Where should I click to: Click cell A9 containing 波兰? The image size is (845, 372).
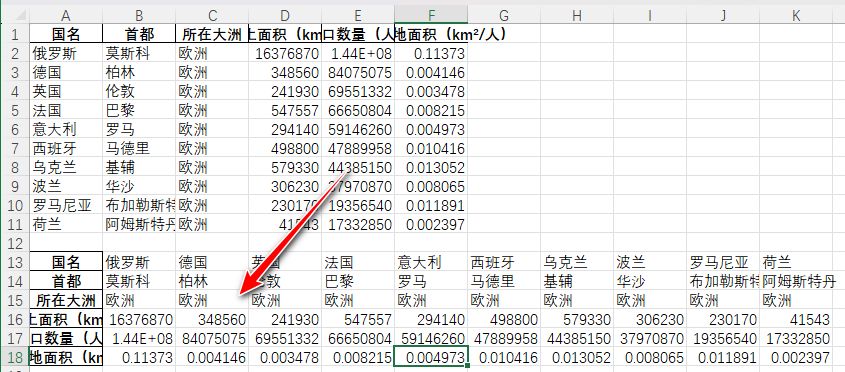[x=66, y=186]
